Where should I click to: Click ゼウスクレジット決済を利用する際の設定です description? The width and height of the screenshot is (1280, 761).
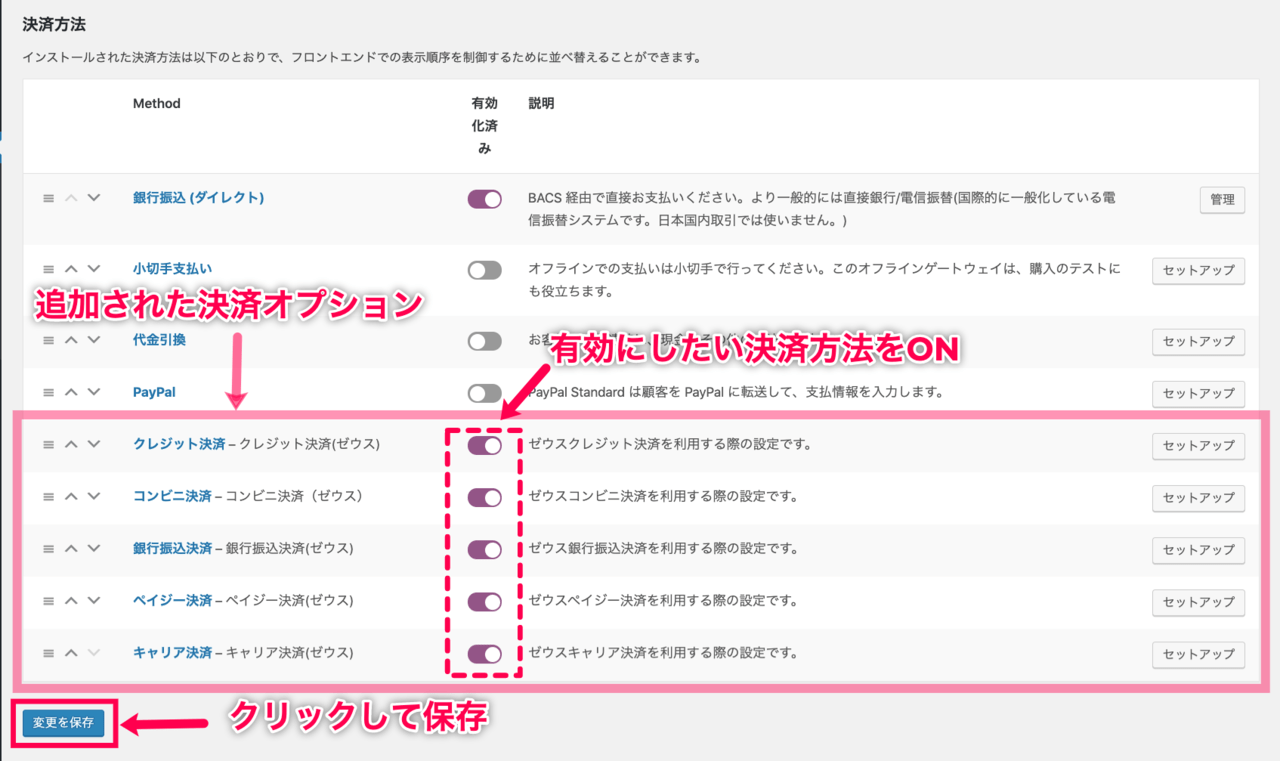coord(670,445)
